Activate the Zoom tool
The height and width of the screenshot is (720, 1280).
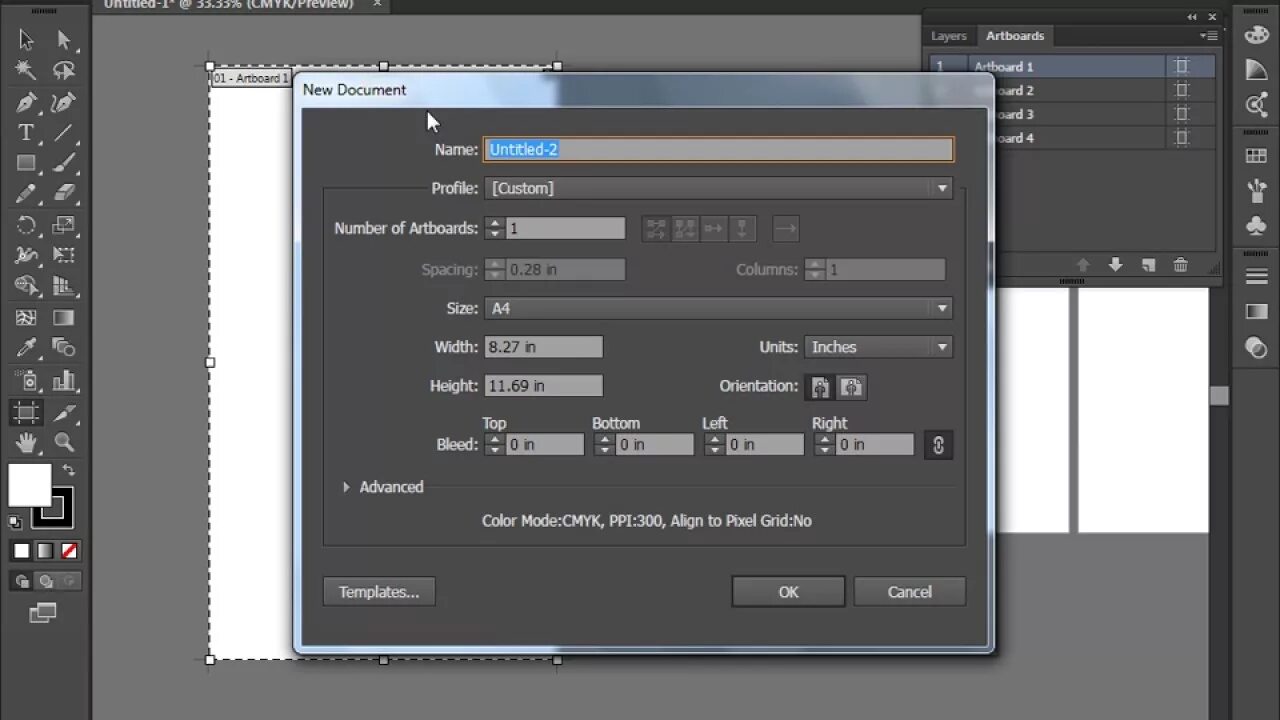coord(63,442)
